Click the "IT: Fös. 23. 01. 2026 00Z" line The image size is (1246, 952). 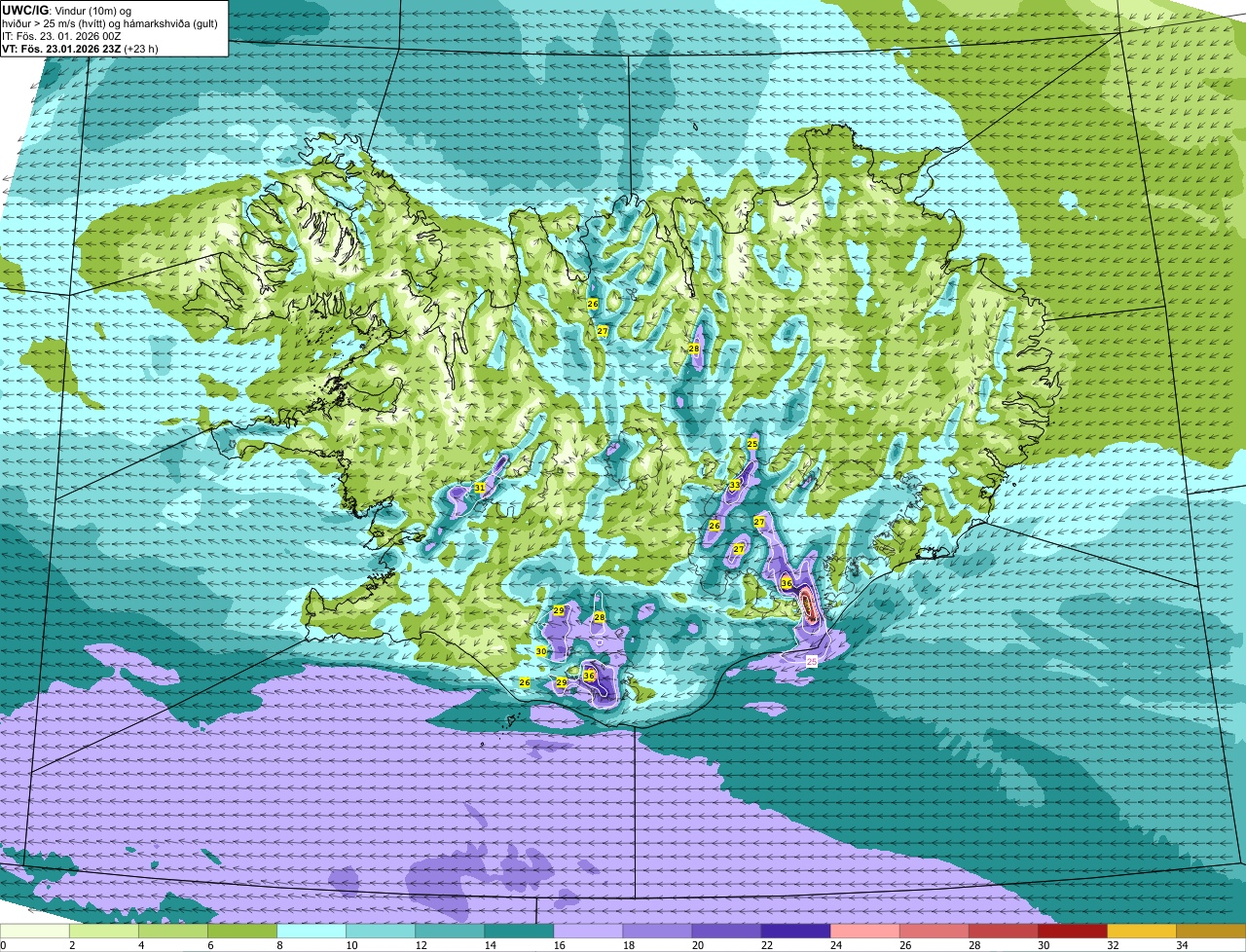(x=62, y=36)
